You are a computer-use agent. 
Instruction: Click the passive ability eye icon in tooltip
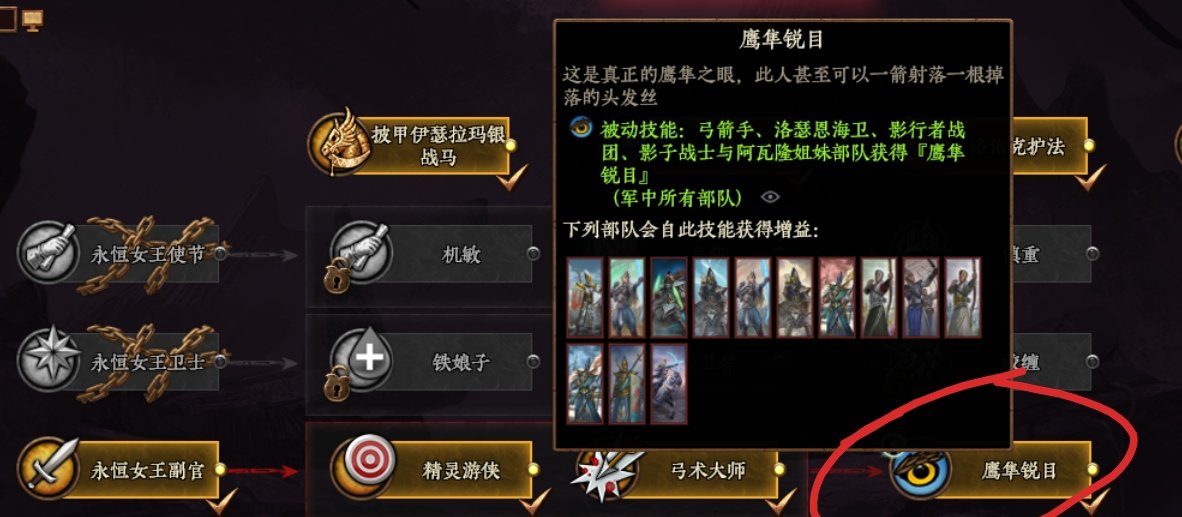point(580,128)
